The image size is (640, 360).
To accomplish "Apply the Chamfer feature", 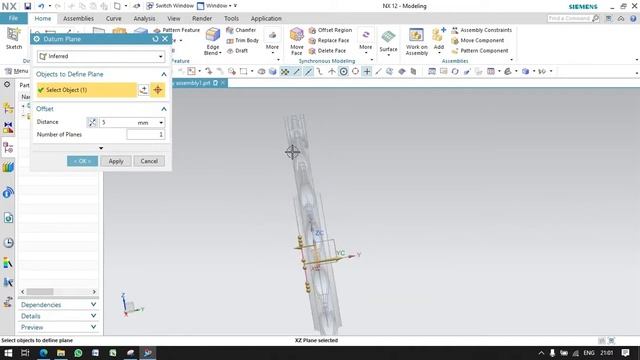I will point(241,30).
